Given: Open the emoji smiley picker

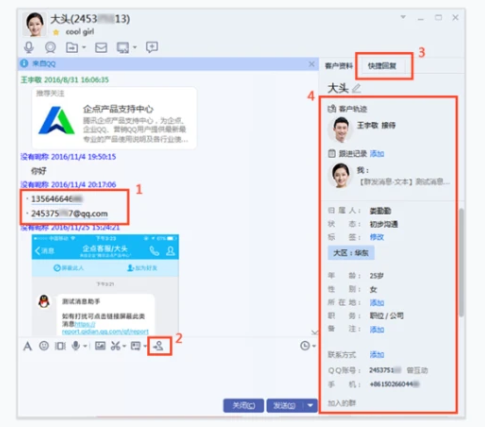Looking at the screenshot, I should (x=44, y=346).
